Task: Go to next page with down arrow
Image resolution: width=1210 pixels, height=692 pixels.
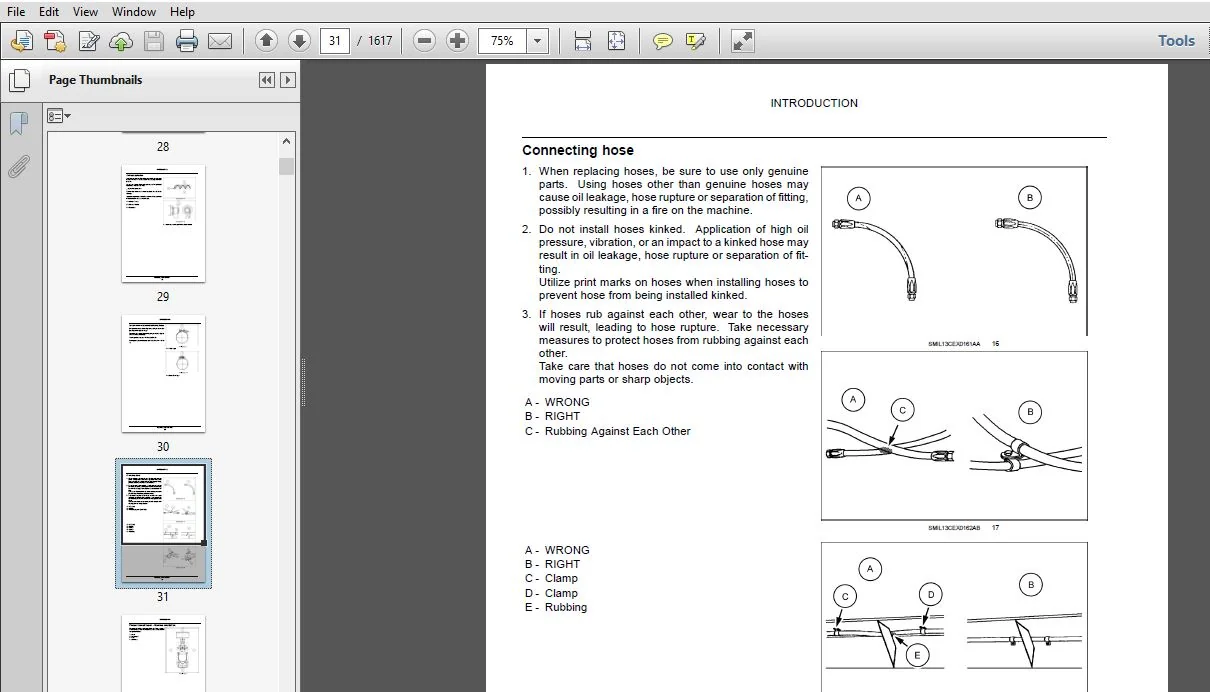Action: point(299,41)
